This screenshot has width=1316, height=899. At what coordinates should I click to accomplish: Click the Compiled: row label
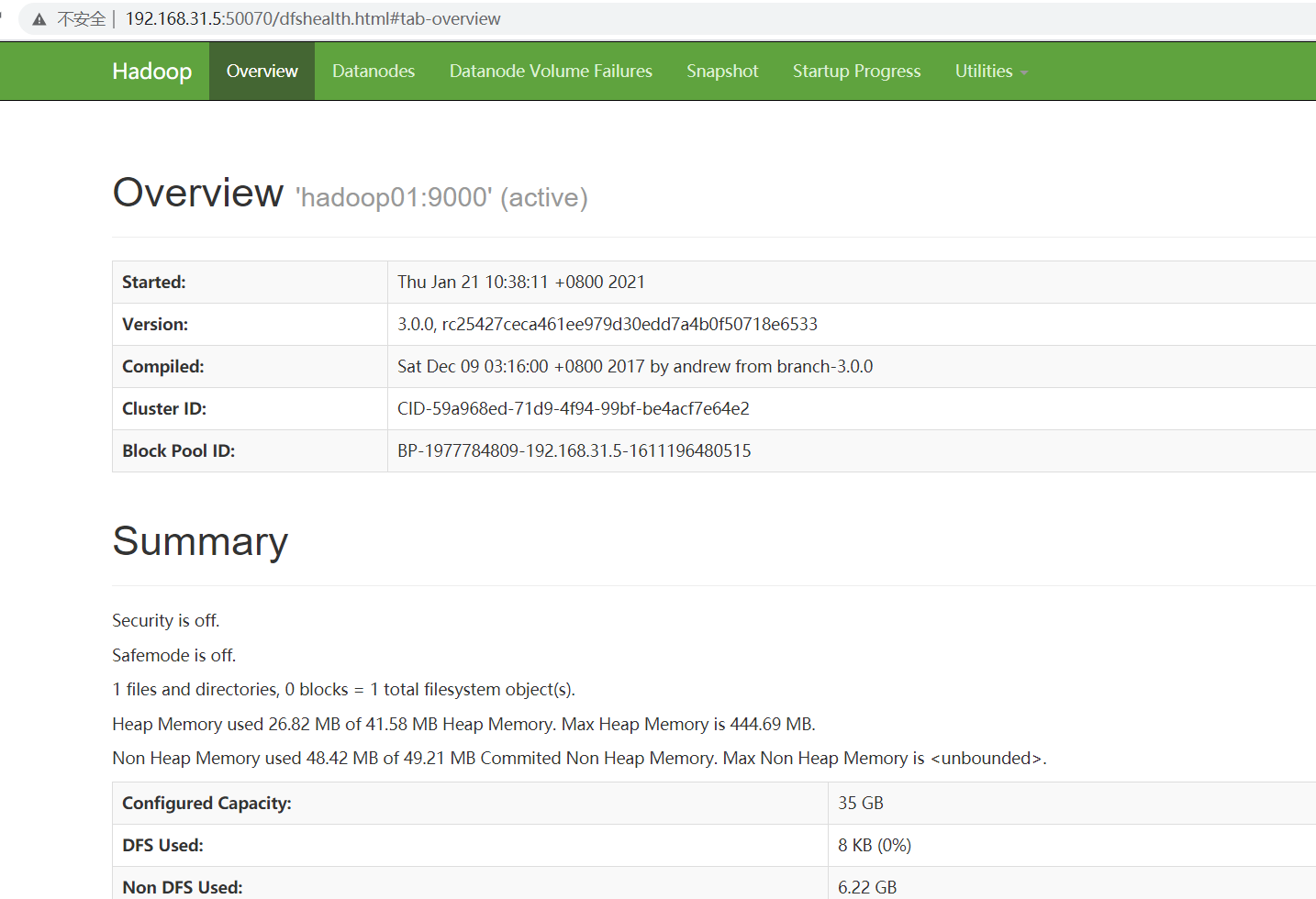163,367
